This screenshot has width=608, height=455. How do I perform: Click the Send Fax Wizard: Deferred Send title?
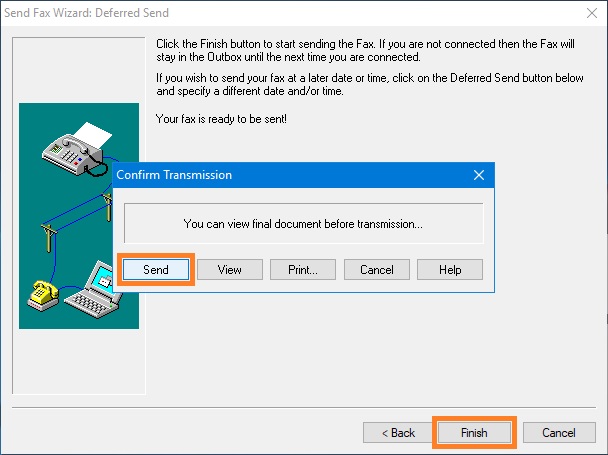[86, 13]
